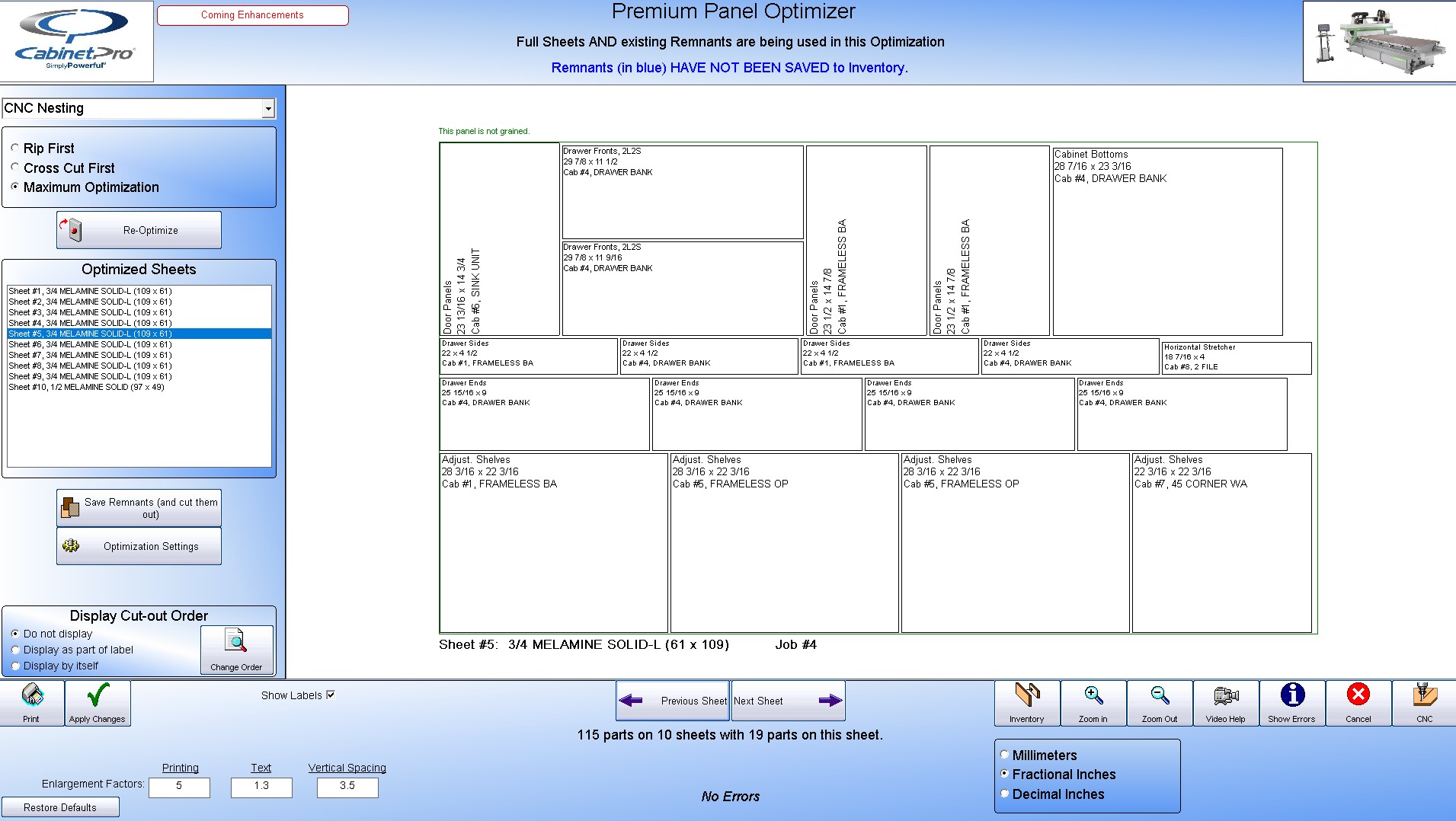The height and width of the screenshot is (821, 1456).
Task: Open the CNC Nesting dropdown
Action: (x=267, y=109)
